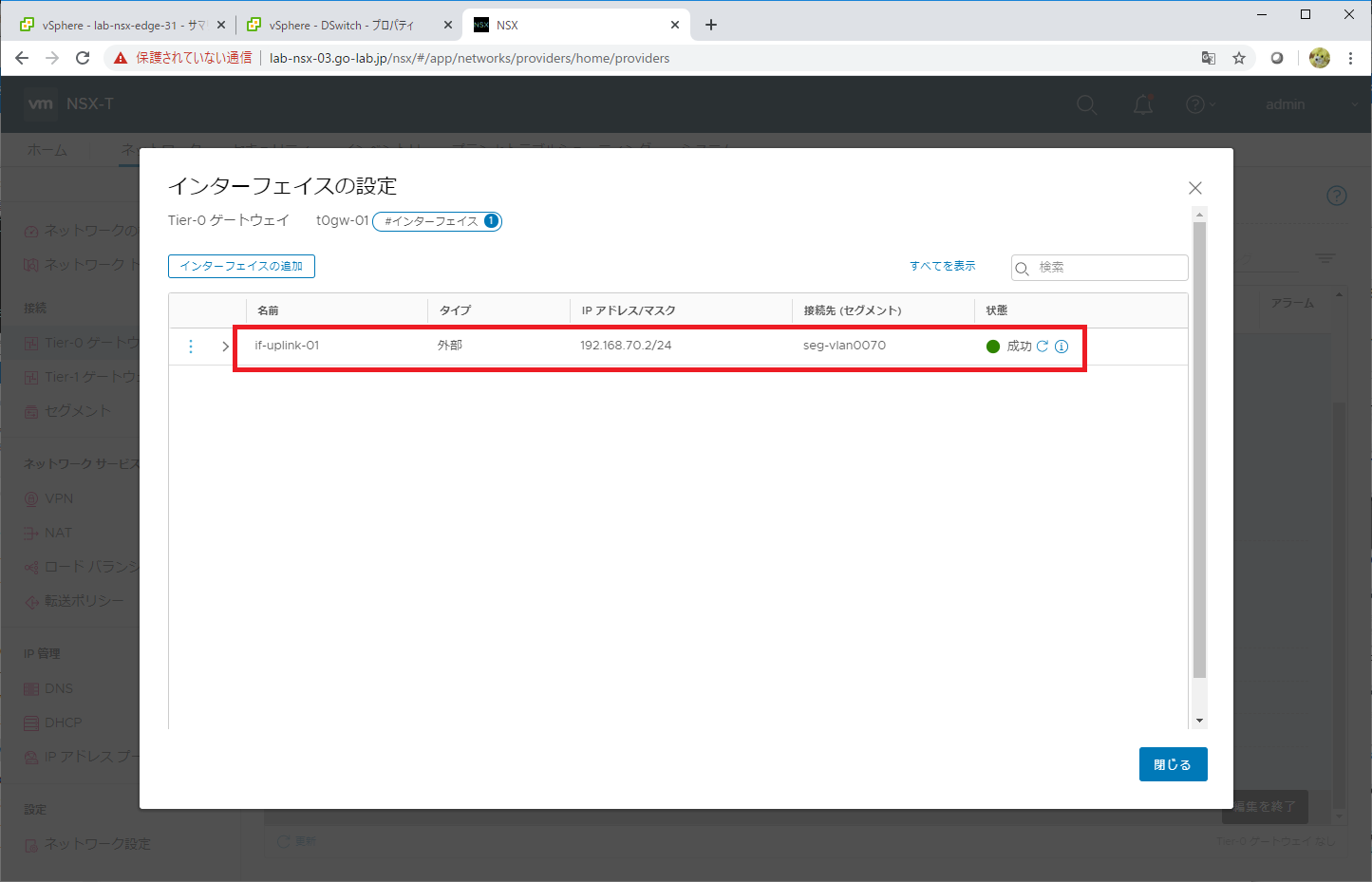
Task: Click the page help circle icon
Action: [x=1337, y=196]
